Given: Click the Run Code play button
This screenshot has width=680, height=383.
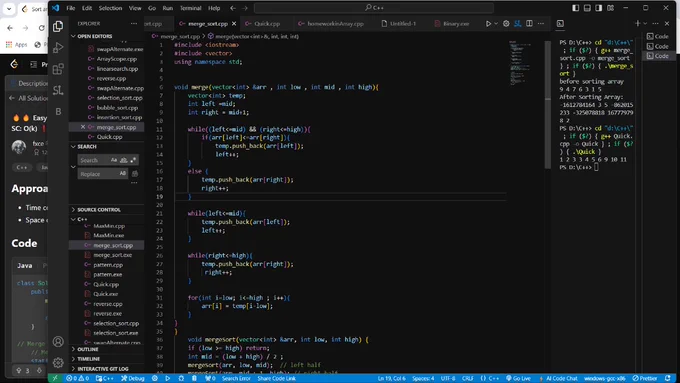Looking at the screenshot, I should coord(488,23).
